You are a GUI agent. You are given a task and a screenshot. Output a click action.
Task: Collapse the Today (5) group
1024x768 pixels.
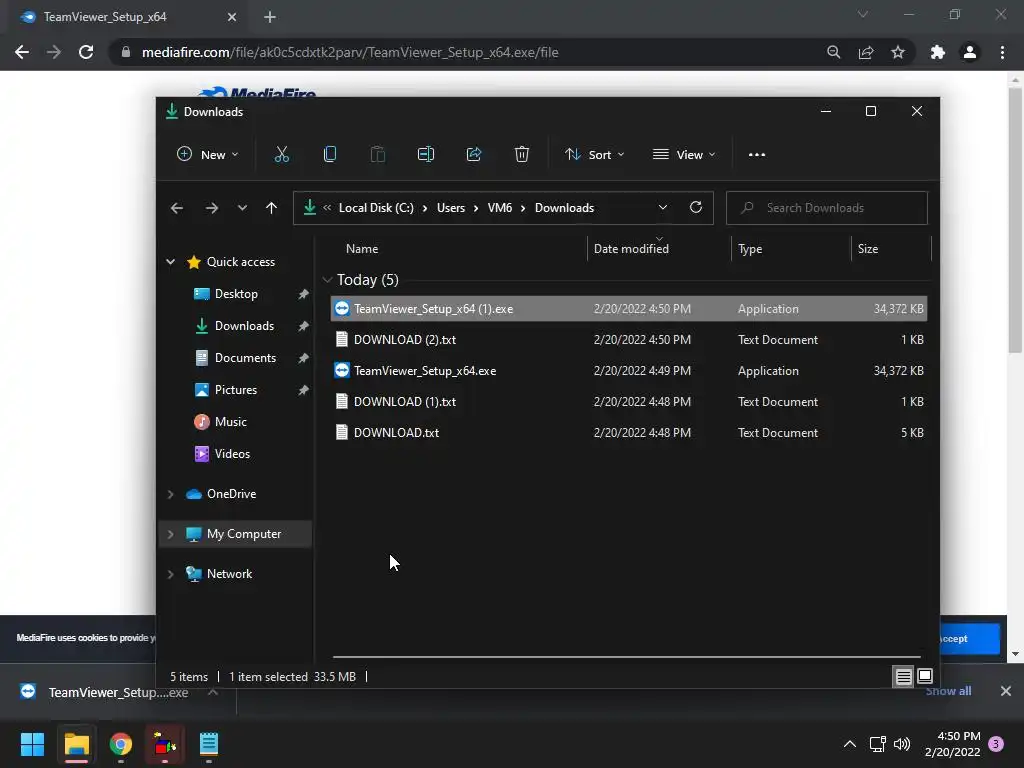click(x=327, y=280)
